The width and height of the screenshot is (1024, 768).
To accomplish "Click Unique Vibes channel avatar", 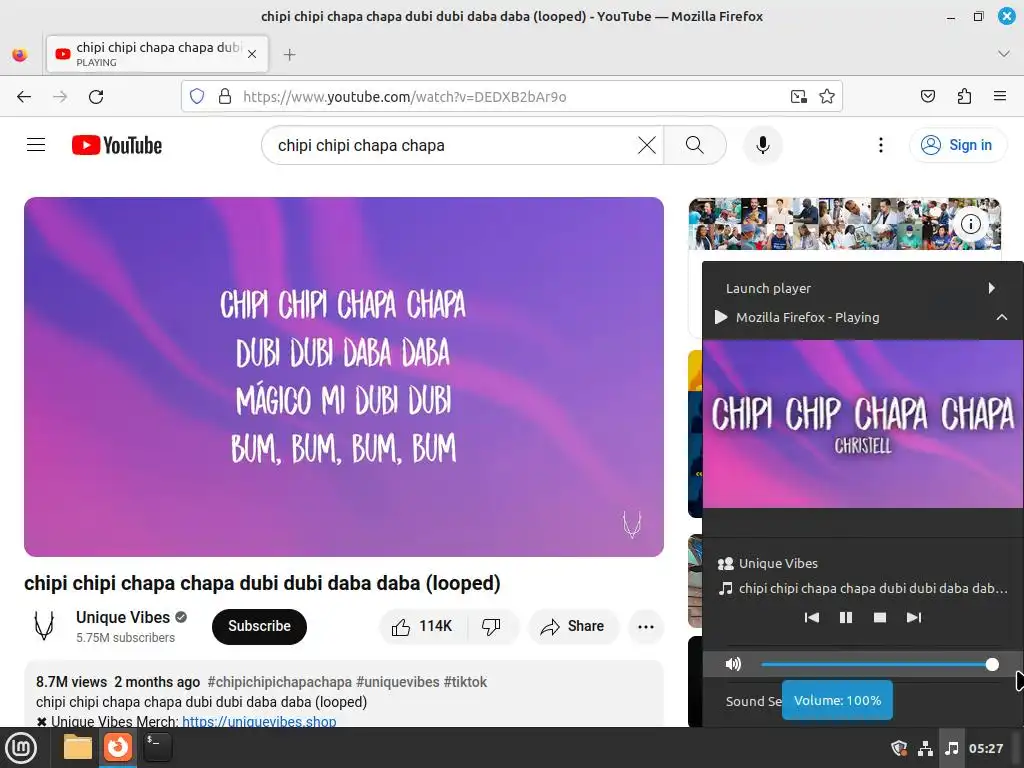I will [44, 625].
